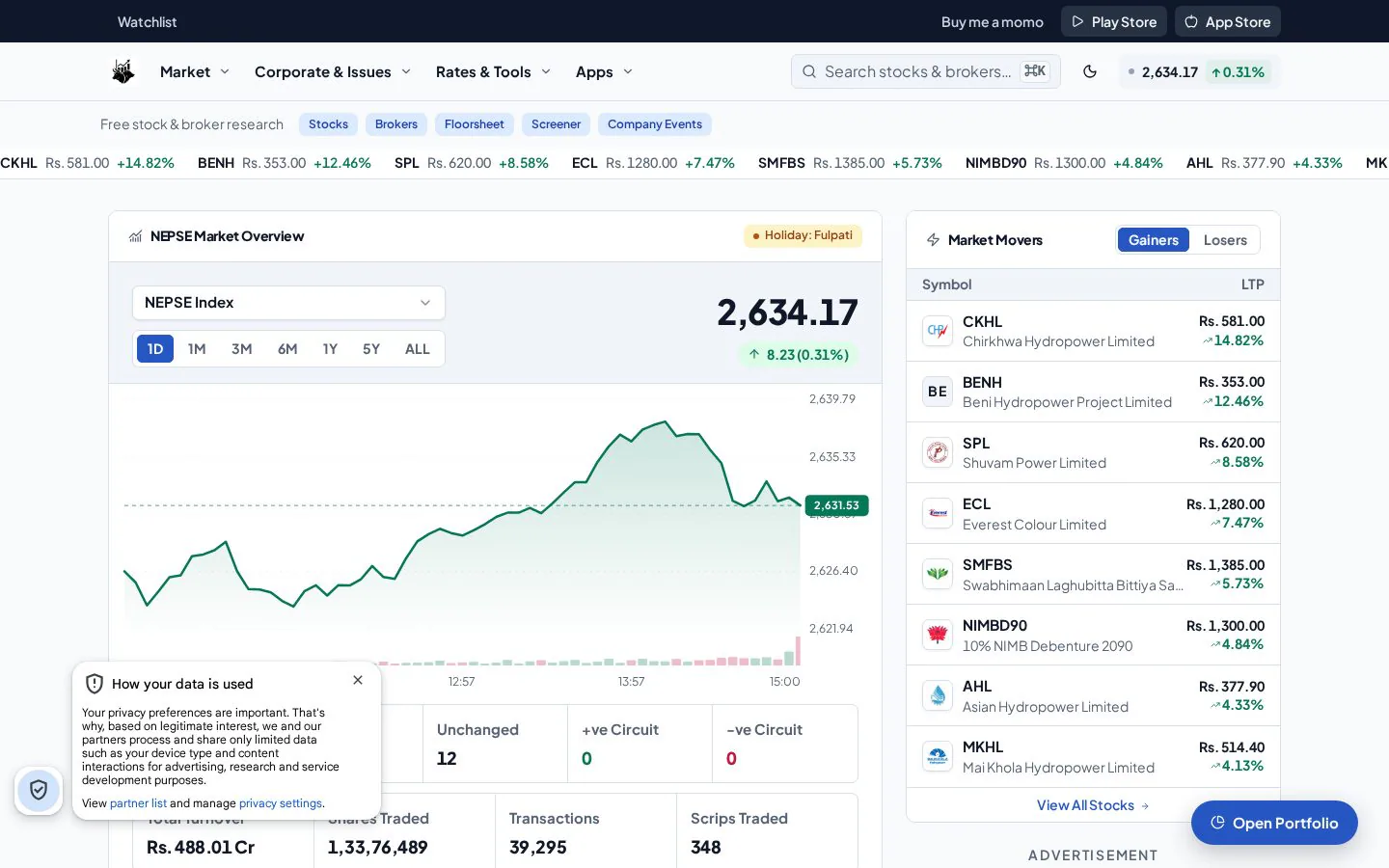Click the -ve Circuit stat cell
Viewport: 1389px width, 868px height.
pyautogui.click(x=784, y=744)
